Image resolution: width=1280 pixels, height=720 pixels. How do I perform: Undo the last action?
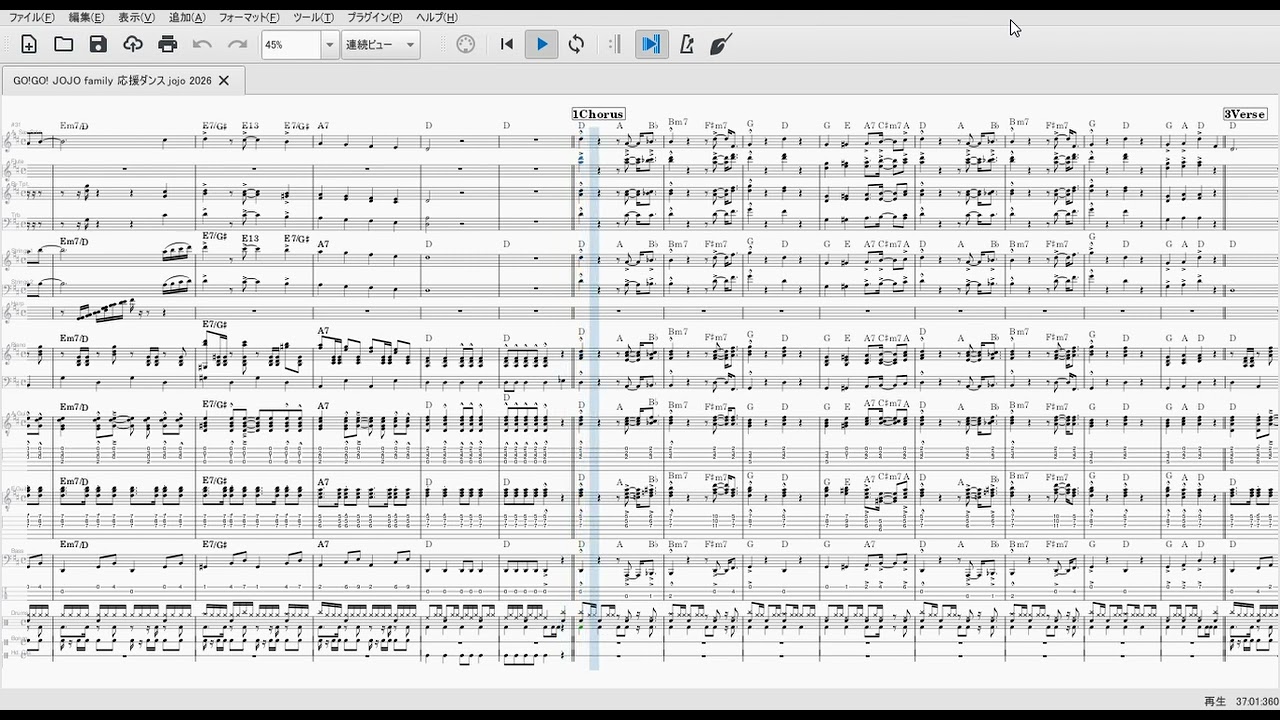[x=203, y=44]
